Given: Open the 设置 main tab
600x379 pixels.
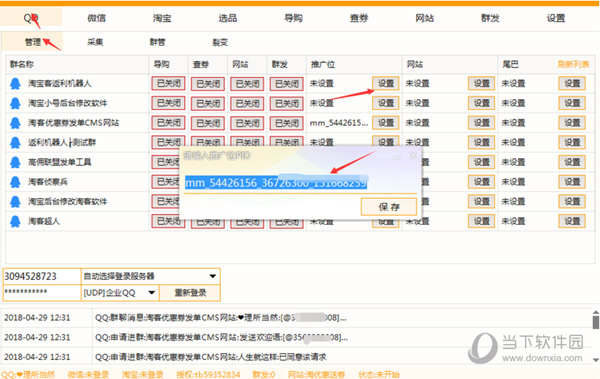Looking at the screenshot, I should [556, 18].
